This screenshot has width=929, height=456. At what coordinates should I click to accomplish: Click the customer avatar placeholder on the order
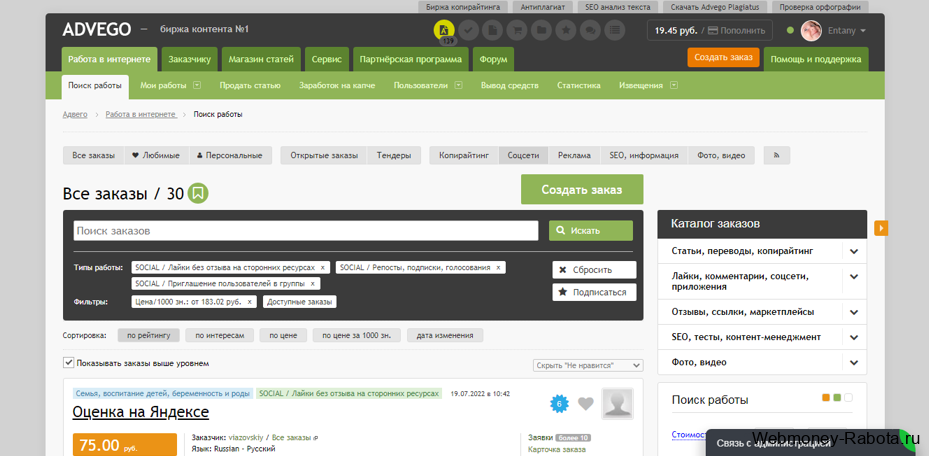click(x=617, y=404)
